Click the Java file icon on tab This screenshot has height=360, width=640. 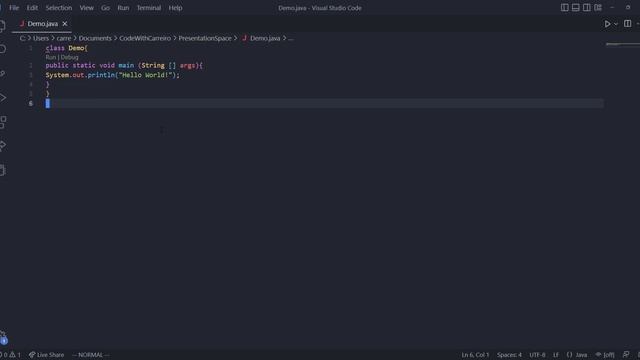pos(22,24)
